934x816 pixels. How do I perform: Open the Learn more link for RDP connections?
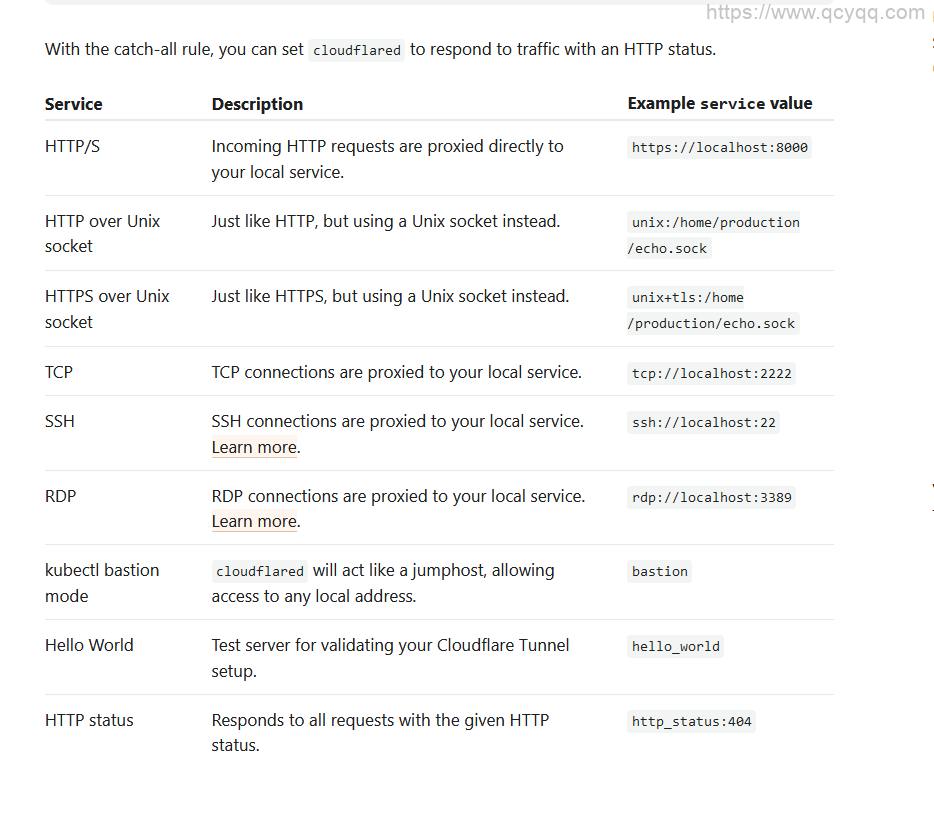254,521
